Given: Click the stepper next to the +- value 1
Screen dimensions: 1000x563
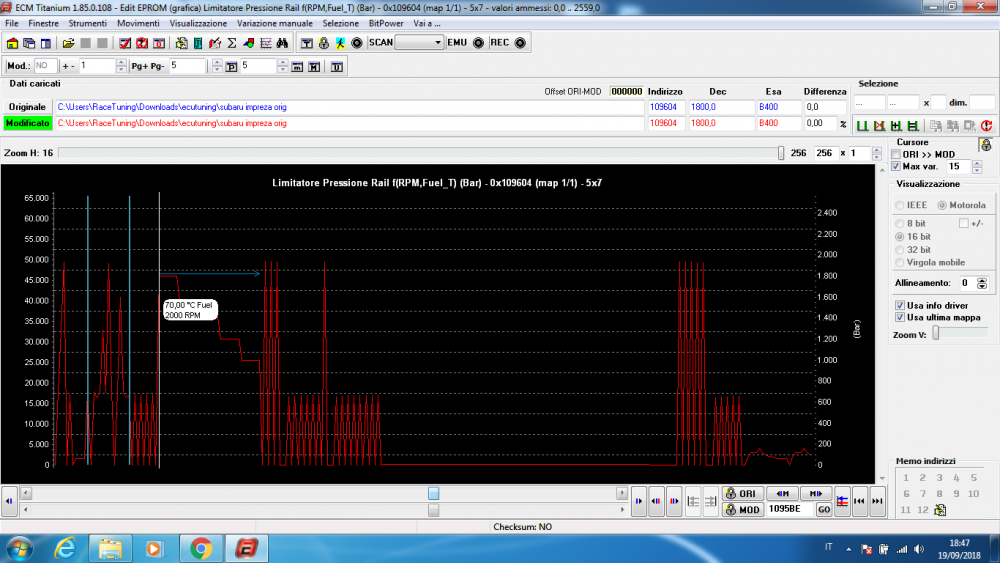Looking at the screenshot, I should pyautogui.click(x=121, y=66).
